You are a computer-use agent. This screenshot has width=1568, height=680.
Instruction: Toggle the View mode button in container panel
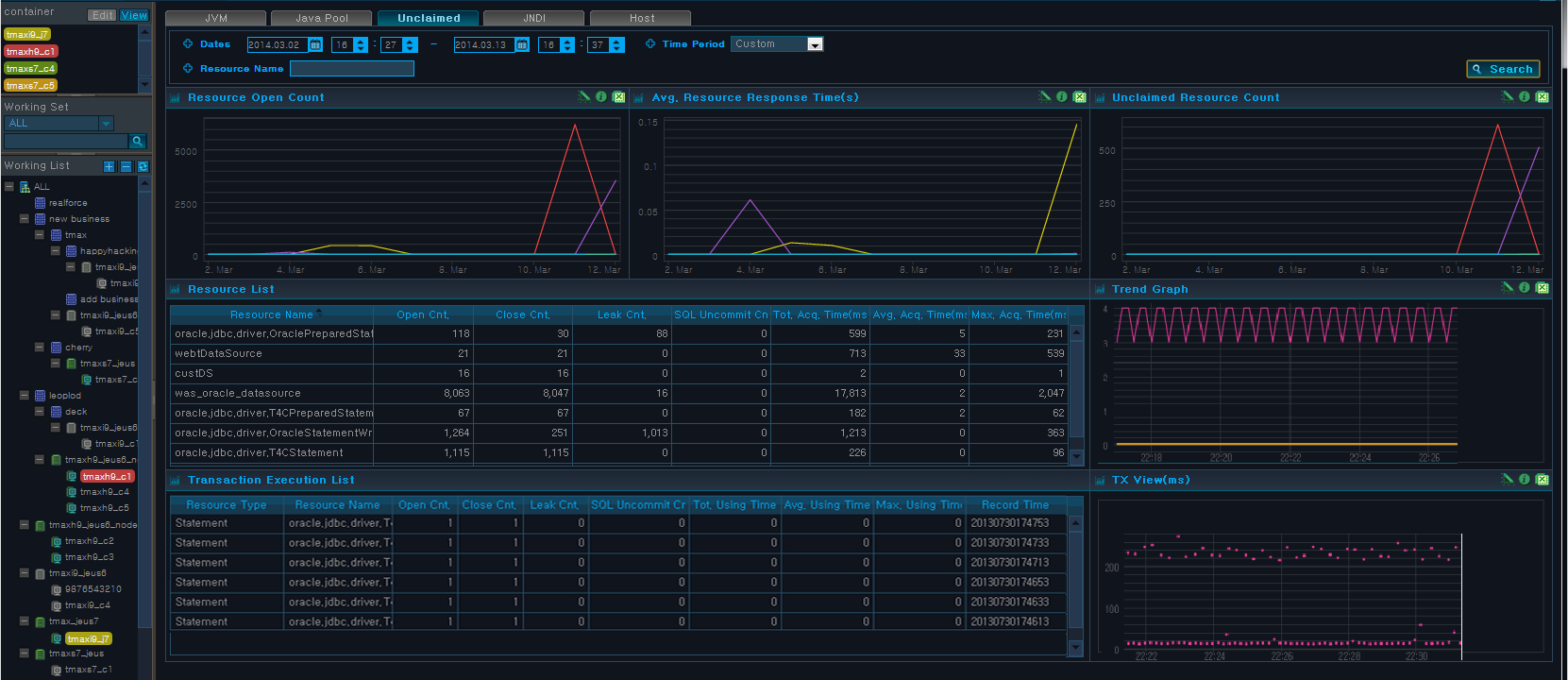(x=134, y=15)
